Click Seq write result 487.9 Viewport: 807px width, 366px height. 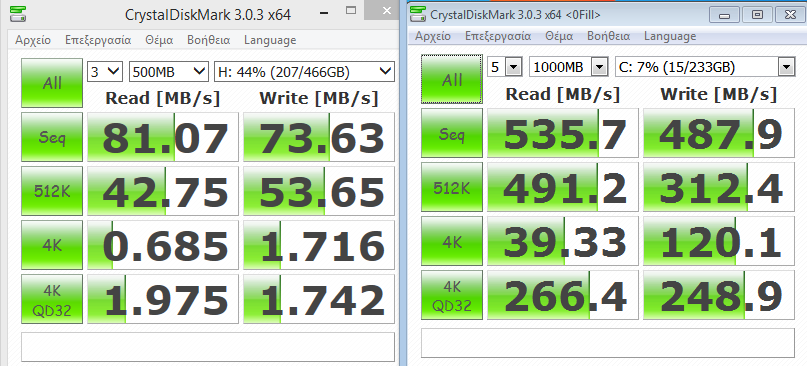719,133
